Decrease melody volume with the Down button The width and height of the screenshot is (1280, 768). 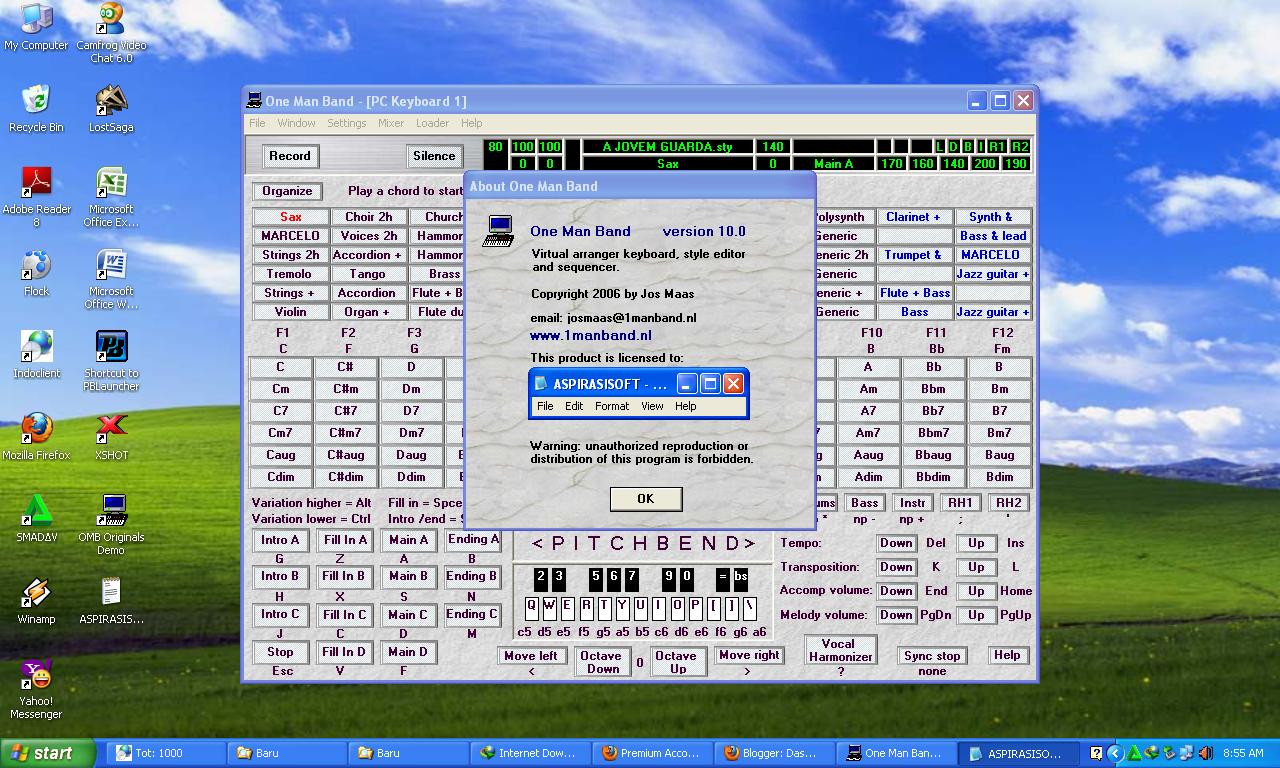896,615
